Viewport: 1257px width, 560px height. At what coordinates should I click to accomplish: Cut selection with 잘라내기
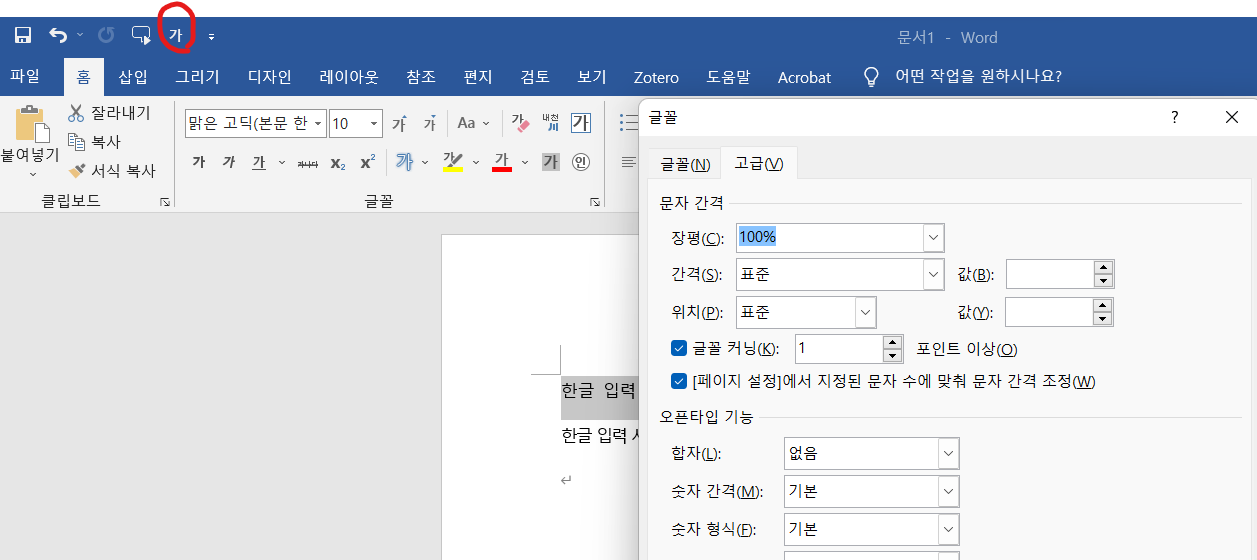(109, 113)
